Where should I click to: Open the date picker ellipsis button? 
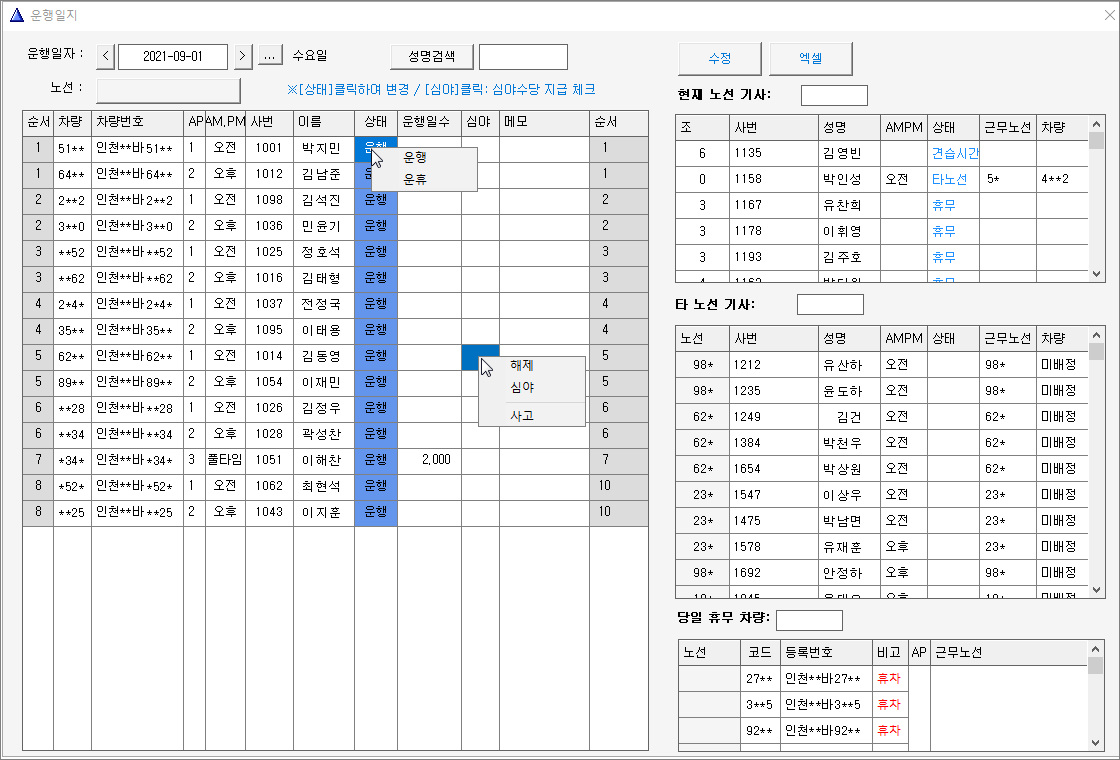[270, 56]
